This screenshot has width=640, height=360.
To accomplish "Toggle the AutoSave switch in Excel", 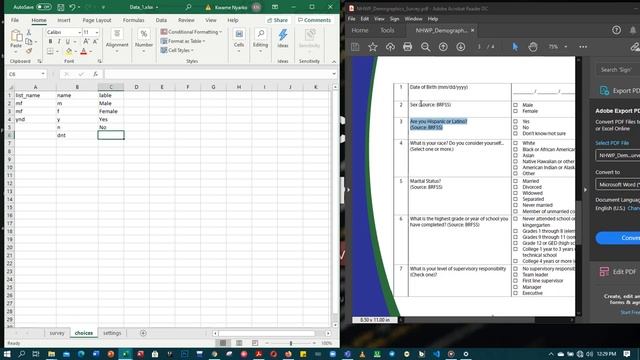I will [x=43, y=7].
